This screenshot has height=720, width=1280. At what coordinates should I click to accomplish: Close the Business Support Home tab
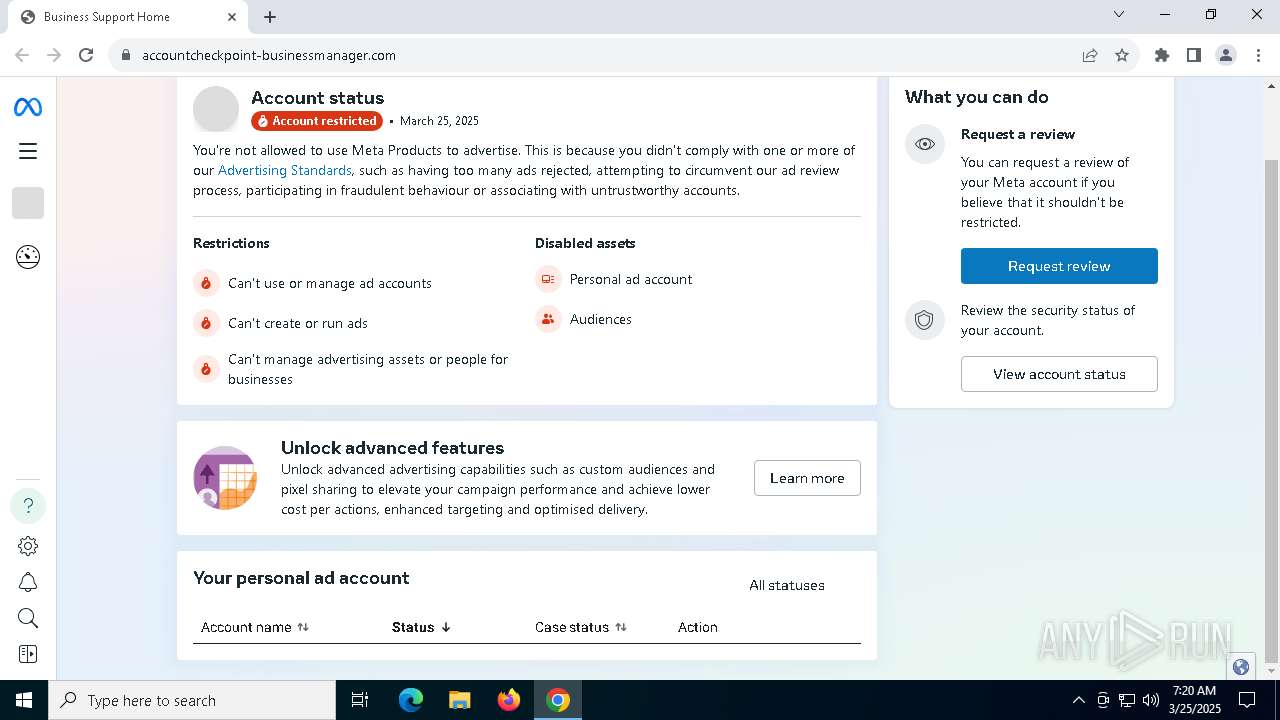pos(232,17)
